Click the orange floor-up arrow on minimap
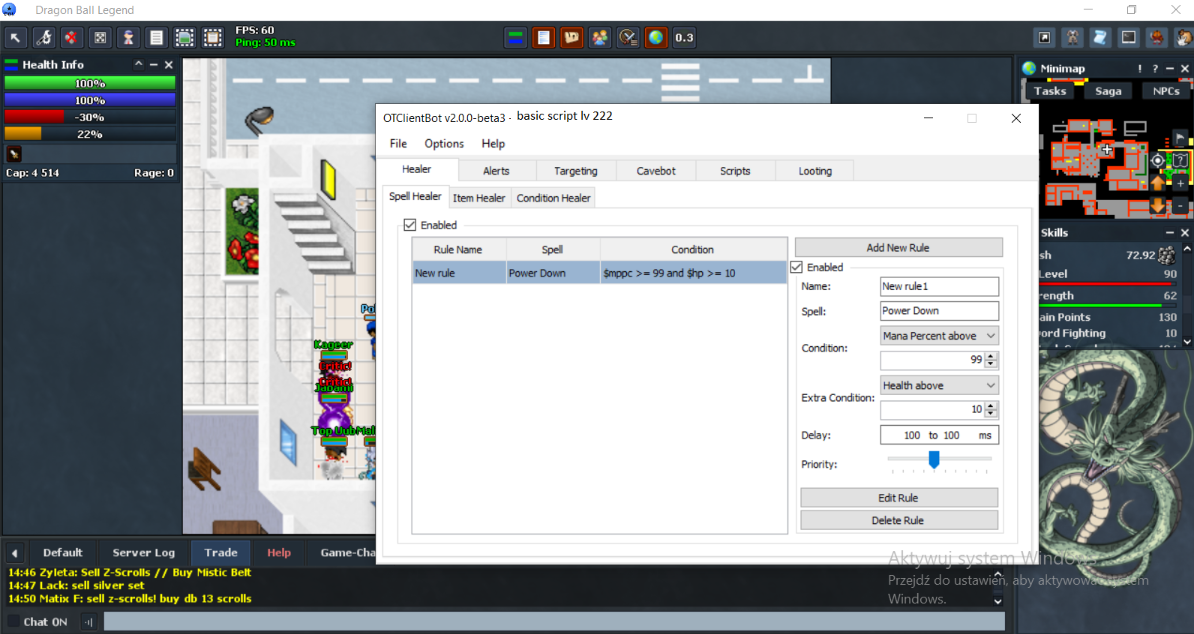This screenshot has height=634, width=1194. tap(1158, 183)
